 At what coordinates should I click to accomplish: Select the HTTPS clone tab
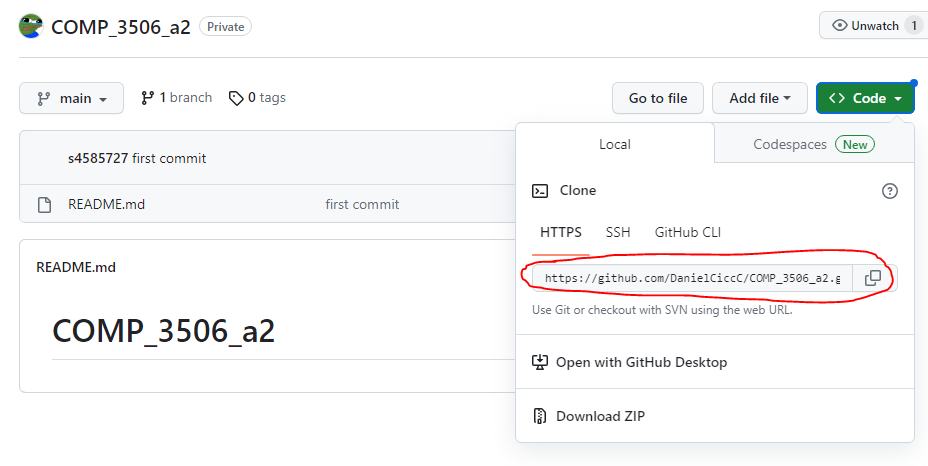pyautogui.click(x=560, y=232)
